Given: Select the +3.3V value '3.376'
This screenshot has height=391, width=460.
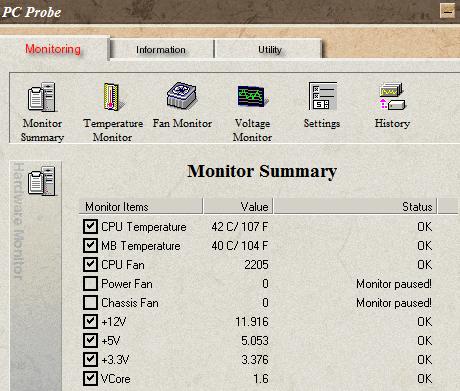Looking at the screenshot, I should [x=255, y=360].
